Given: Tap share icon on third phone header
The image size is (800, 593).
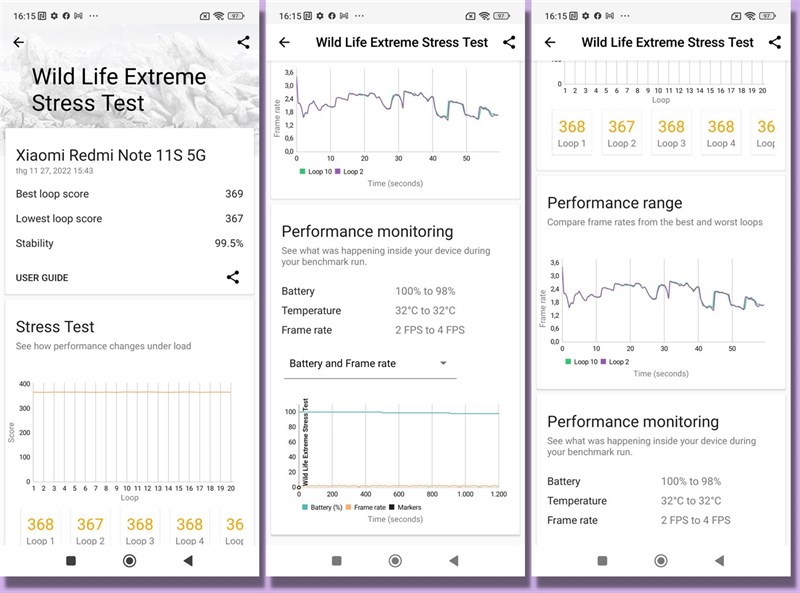Looking at the screenshot, I should (775, 42).
